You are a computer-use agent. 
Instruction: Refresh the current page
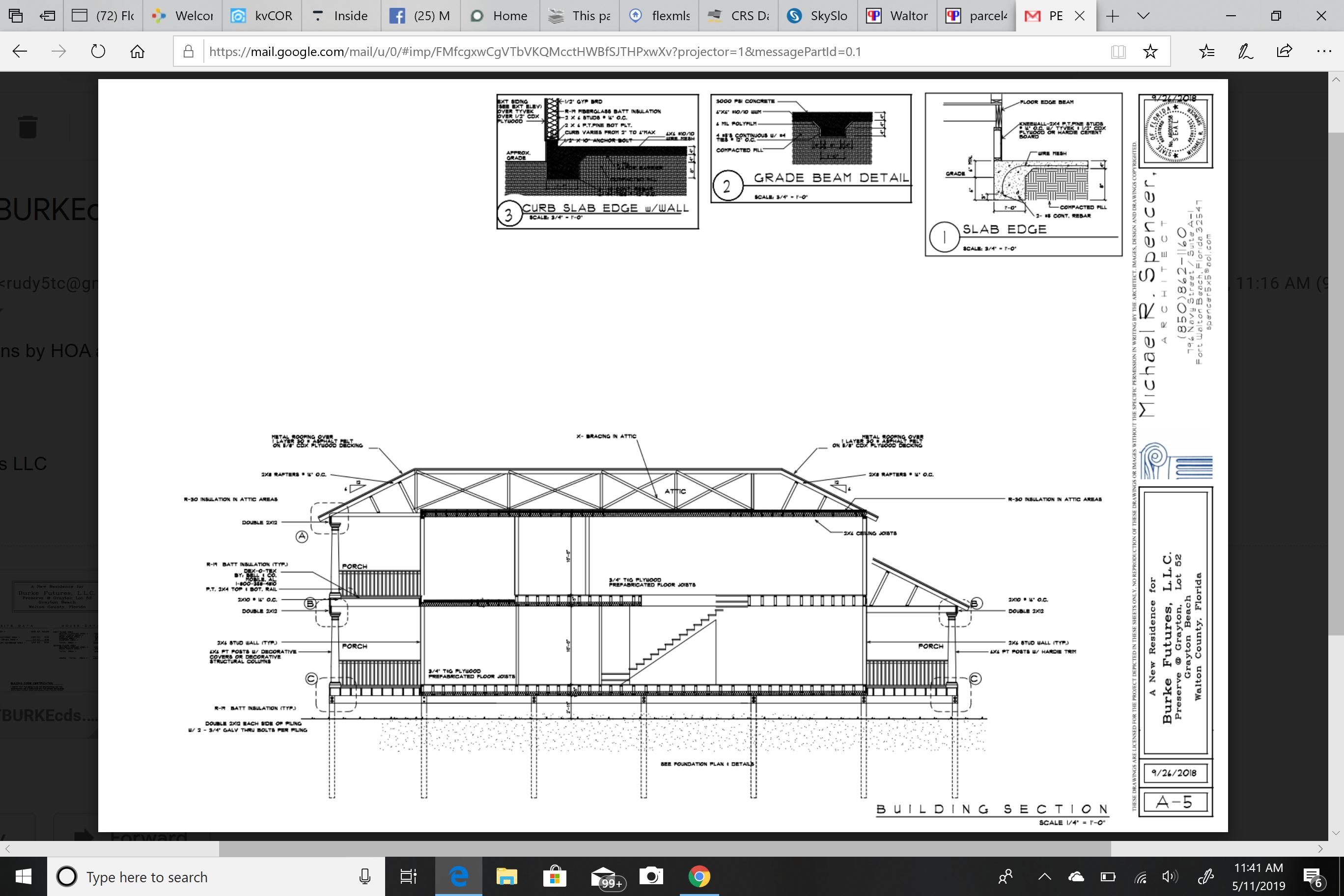point(98,52)
